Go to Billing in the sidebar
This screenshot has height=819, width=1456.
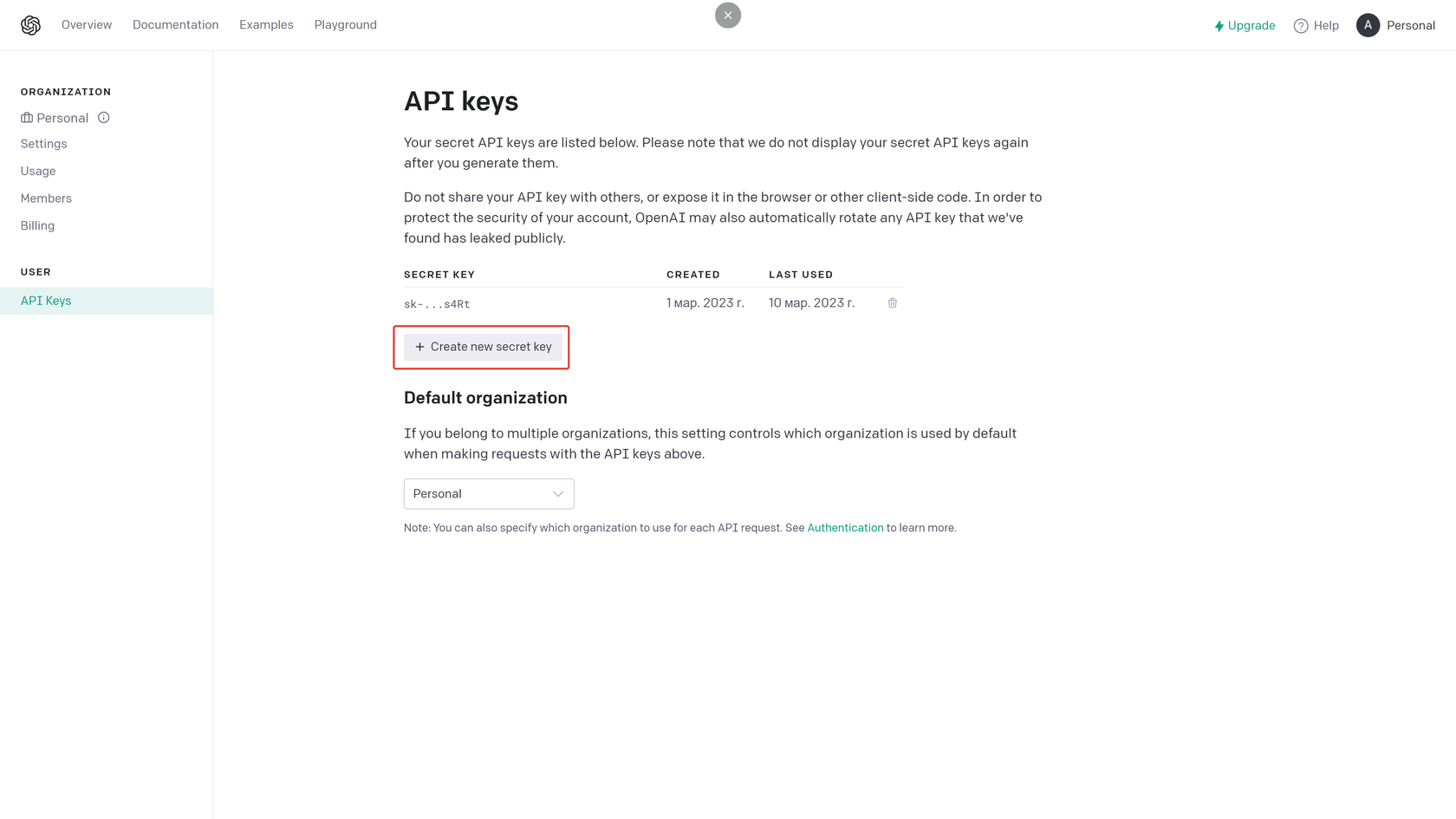[37, 225]
